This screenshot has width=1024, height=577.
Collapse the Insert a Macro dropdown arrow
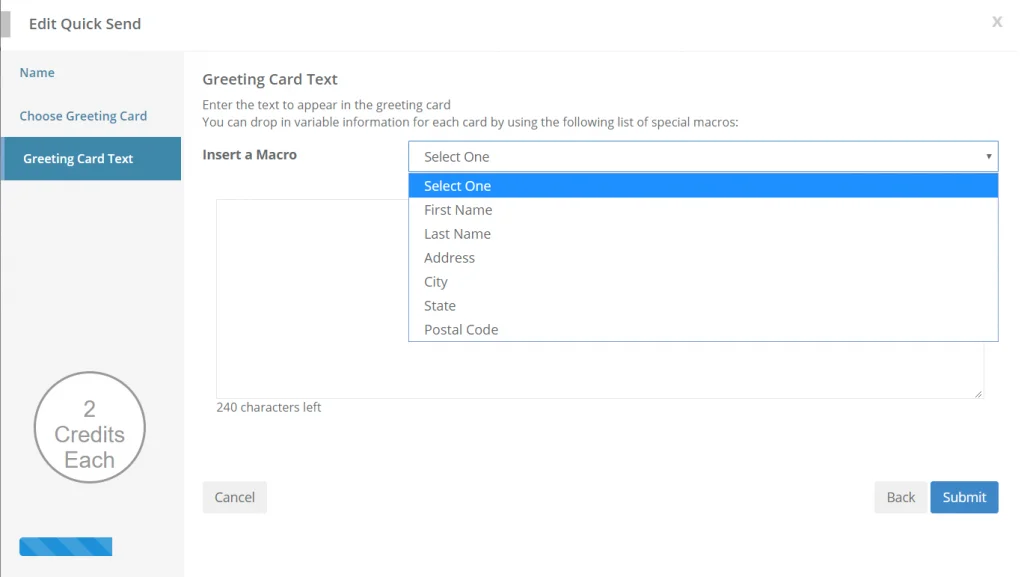[x=988, y=157]
